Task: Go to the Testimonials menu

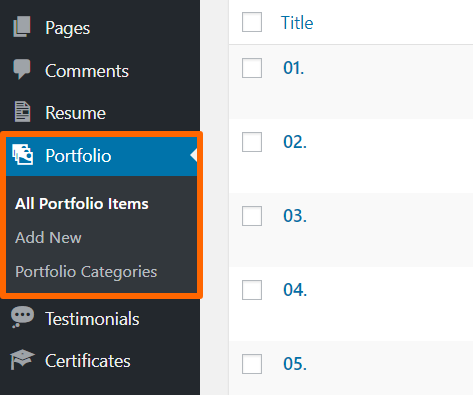Action: point(92,319)
